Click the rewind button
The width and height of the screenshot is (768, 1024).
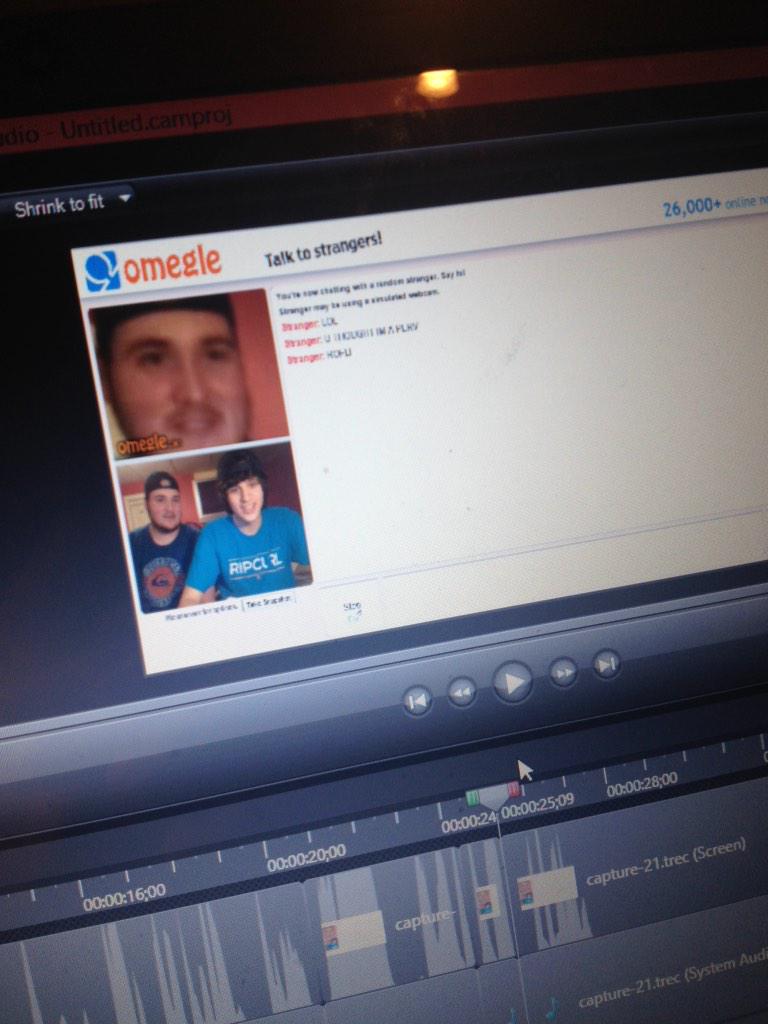[x=462, y=692]
